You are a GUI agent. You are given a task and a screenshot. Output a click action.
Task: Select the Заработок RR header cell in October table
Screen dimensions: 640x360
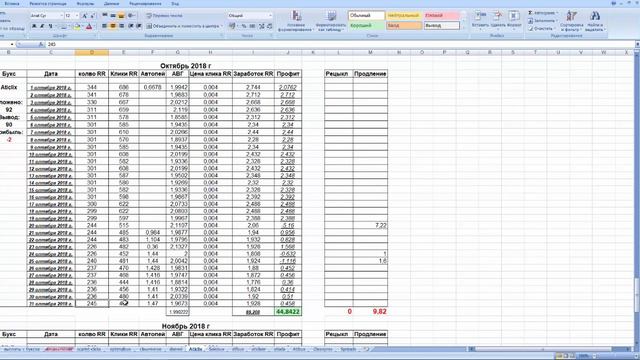(253, 74)
